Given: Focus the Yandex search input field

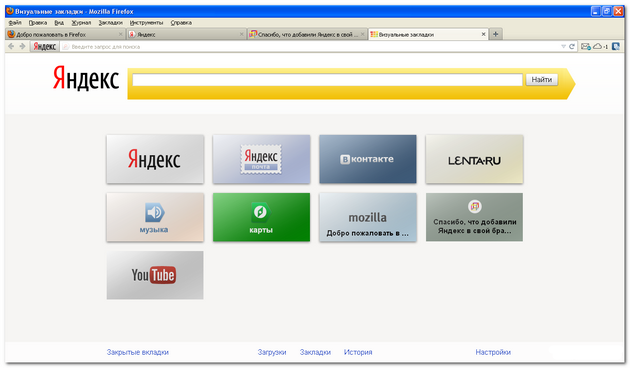Looking at the screenshot, I should pos(327,80).
